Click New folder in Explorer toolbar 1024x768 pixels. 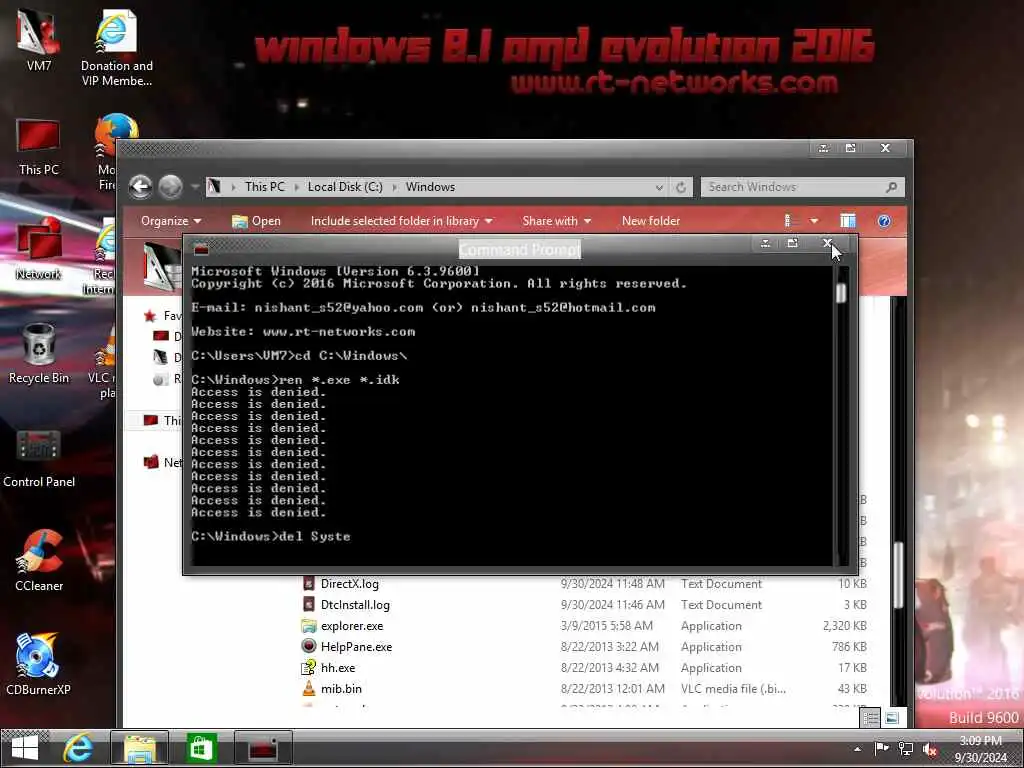(650, 221)
